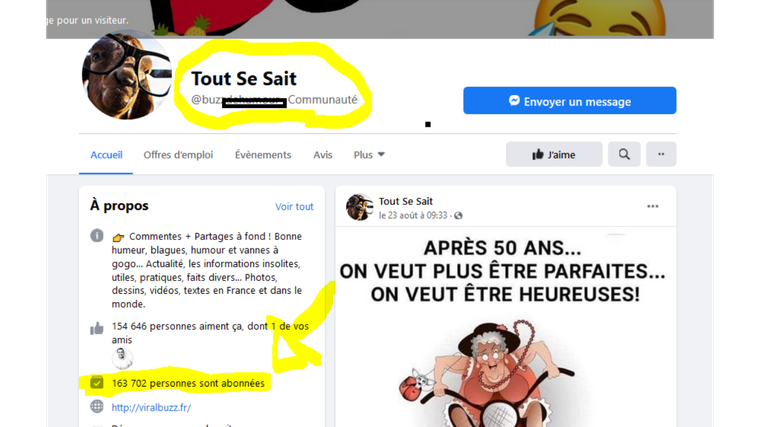Click the magnifier search icon button
The height and width of the screenshot is (427, 760).
624,154
